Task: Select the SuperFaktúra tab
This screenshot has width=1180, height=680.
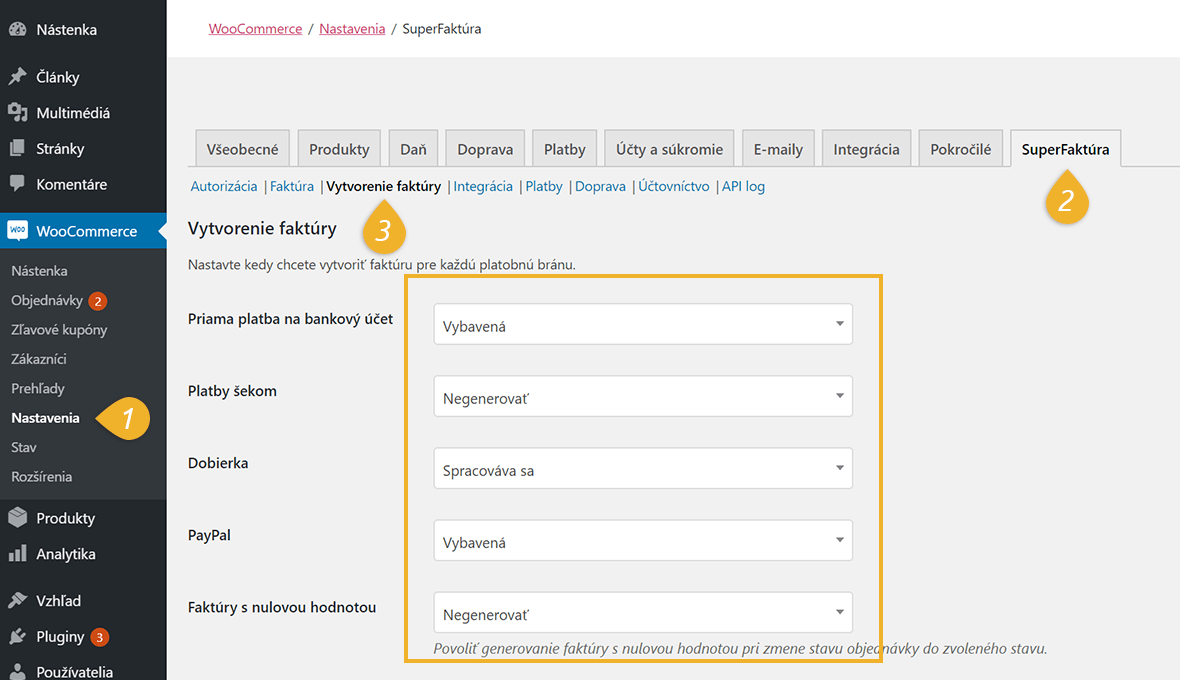Action: pyautogui.click(x=1065, y=148)
